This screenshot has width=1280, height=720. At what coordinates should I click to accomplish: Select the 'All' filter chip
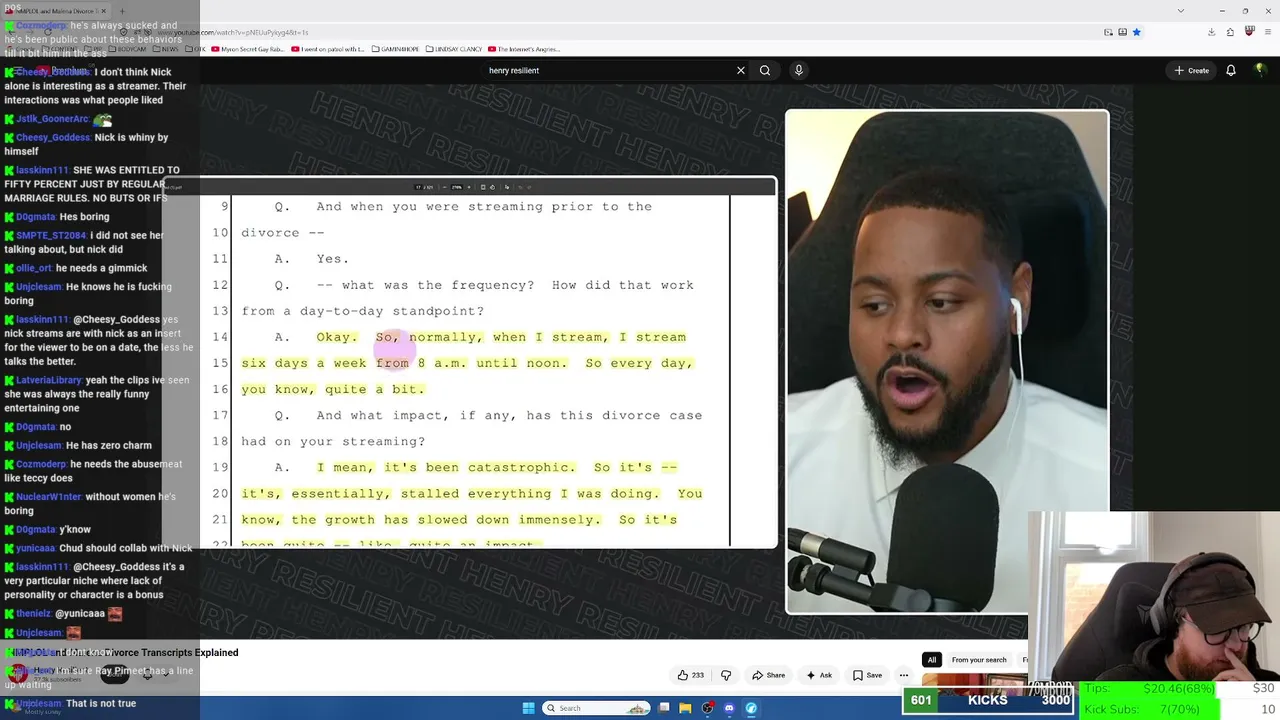click(x=931, y=660)
